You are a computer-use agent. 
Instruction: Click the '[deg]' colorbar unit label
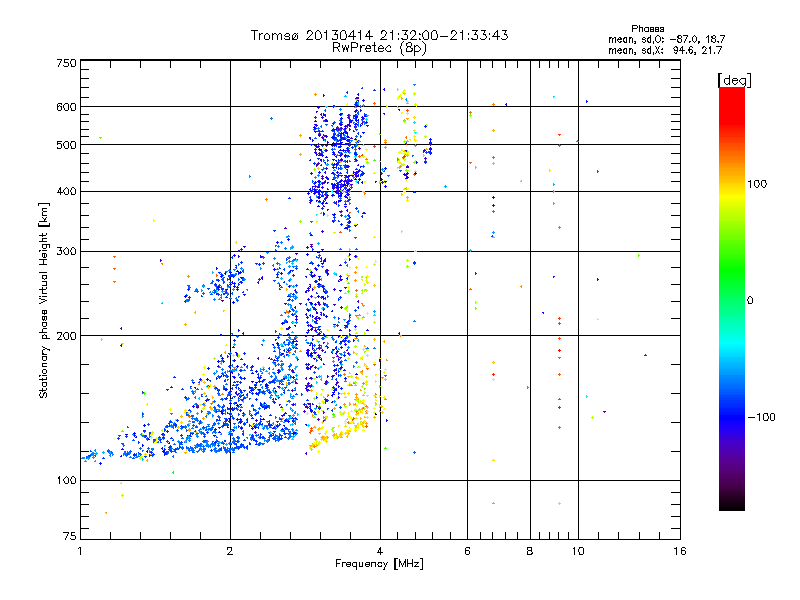point(734,80)
